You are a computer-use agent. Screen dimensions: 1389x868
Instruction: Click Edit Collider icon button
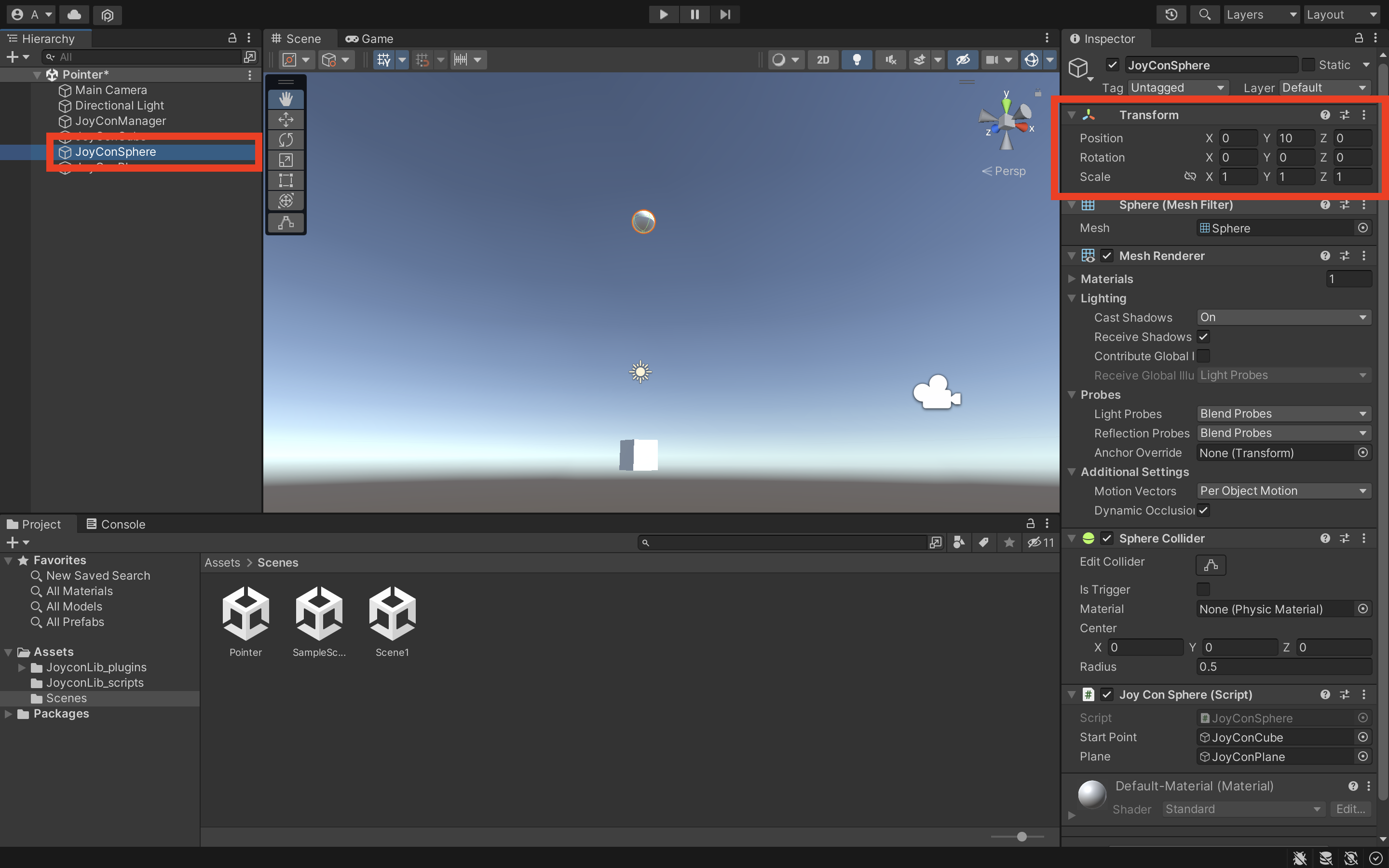(1211, 565)
